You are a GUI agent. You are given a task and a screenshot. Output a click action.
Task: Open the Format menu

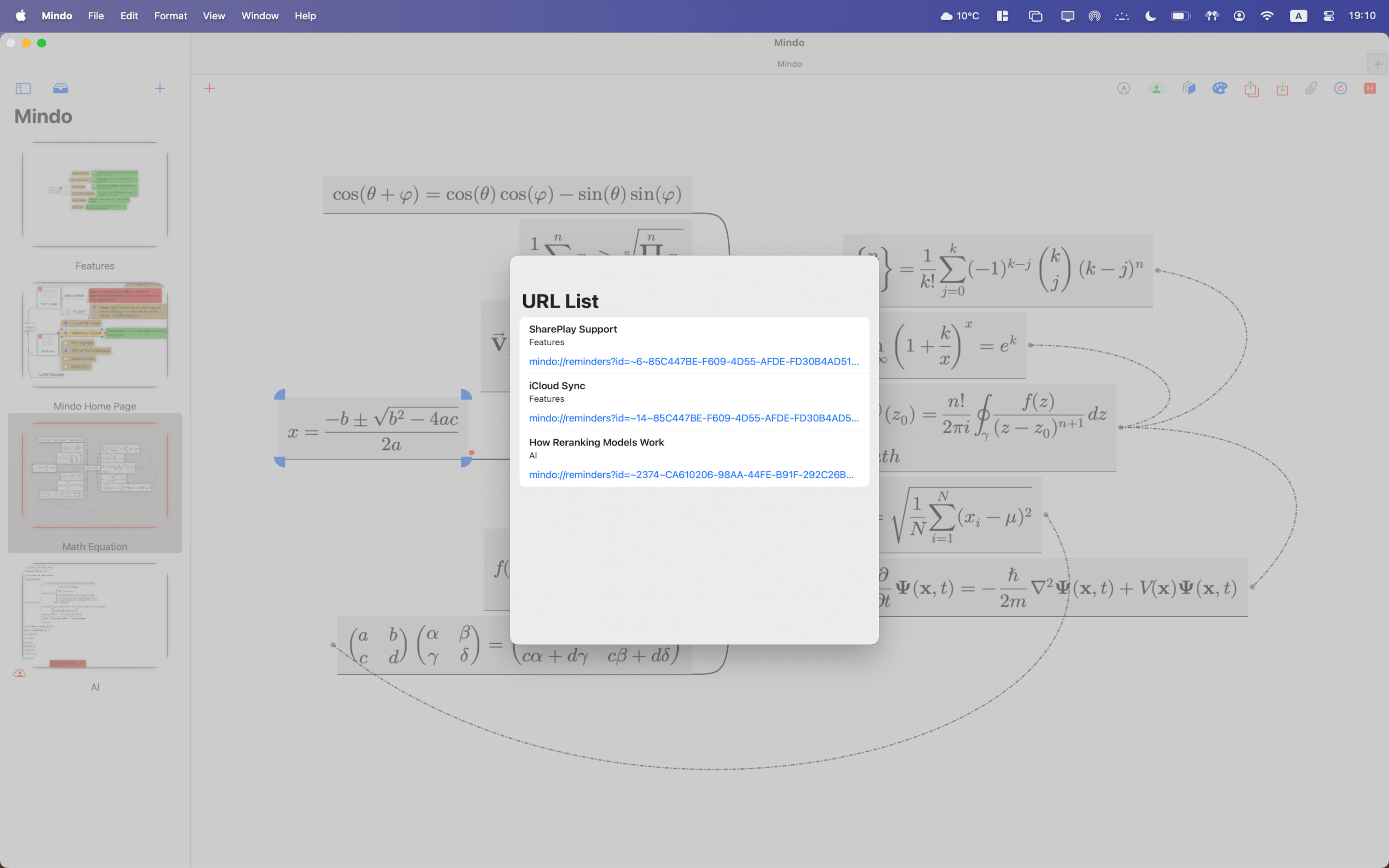click(170, 16)
